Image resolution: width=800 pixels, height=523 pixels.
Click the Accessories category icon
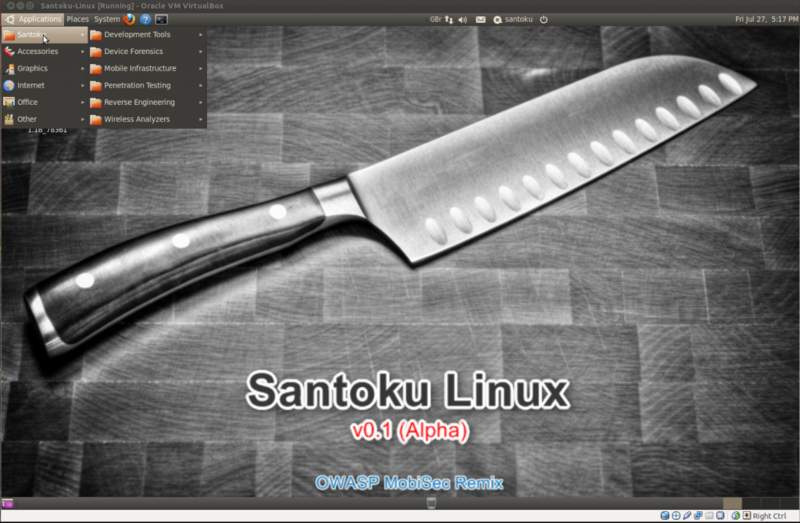(9, 52)
